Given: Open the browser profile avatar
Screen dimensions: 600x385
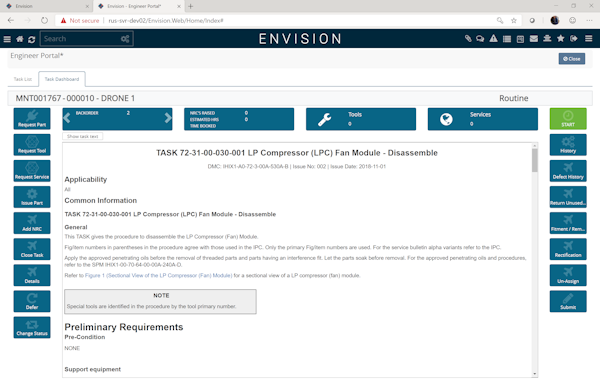Looking at the screenshot, I should (555, 20).
